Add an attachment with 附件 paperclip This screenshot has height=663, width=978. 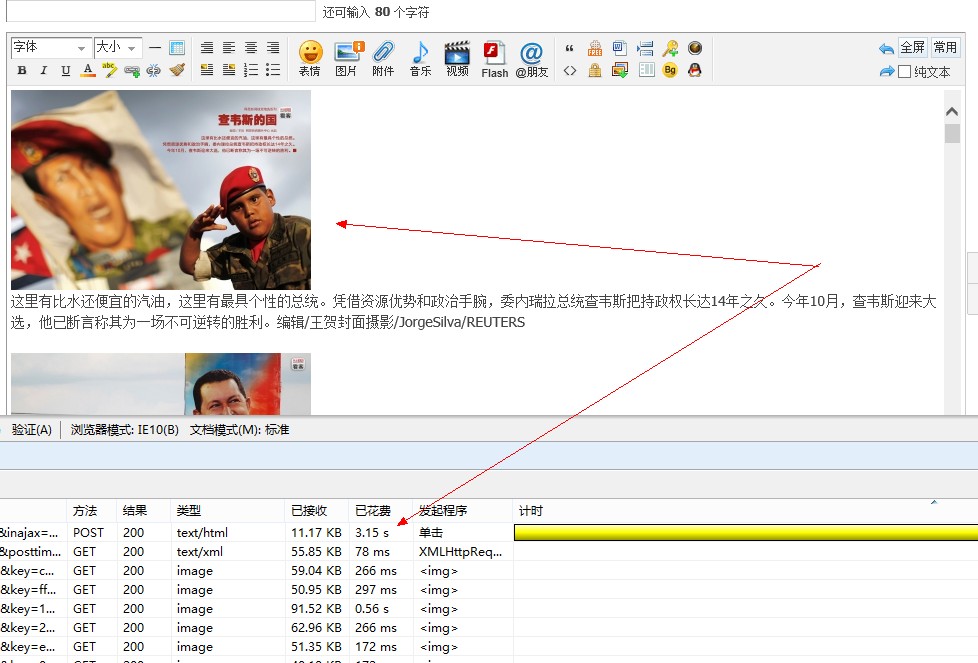click(383, 59)
